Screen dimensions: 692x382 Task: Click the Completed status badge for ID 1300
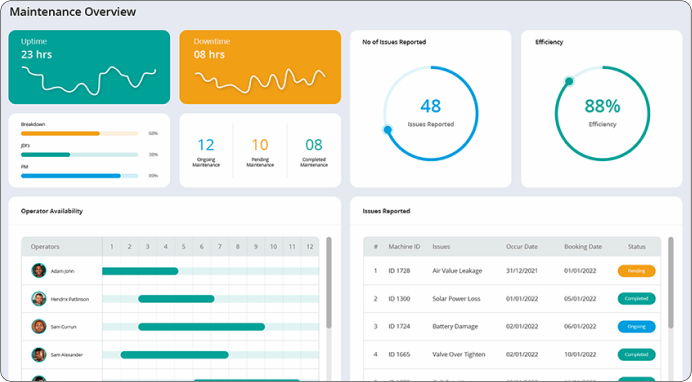click(636, 299)
